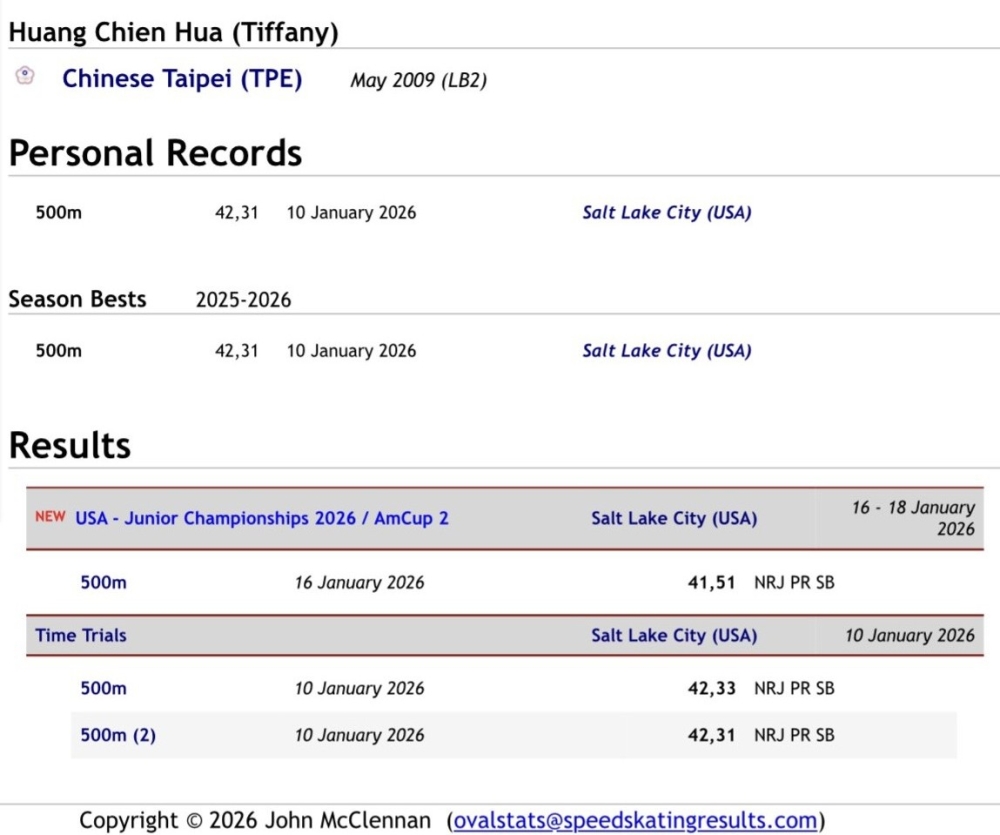Click the red NEW badge icon

pos(50,517)
